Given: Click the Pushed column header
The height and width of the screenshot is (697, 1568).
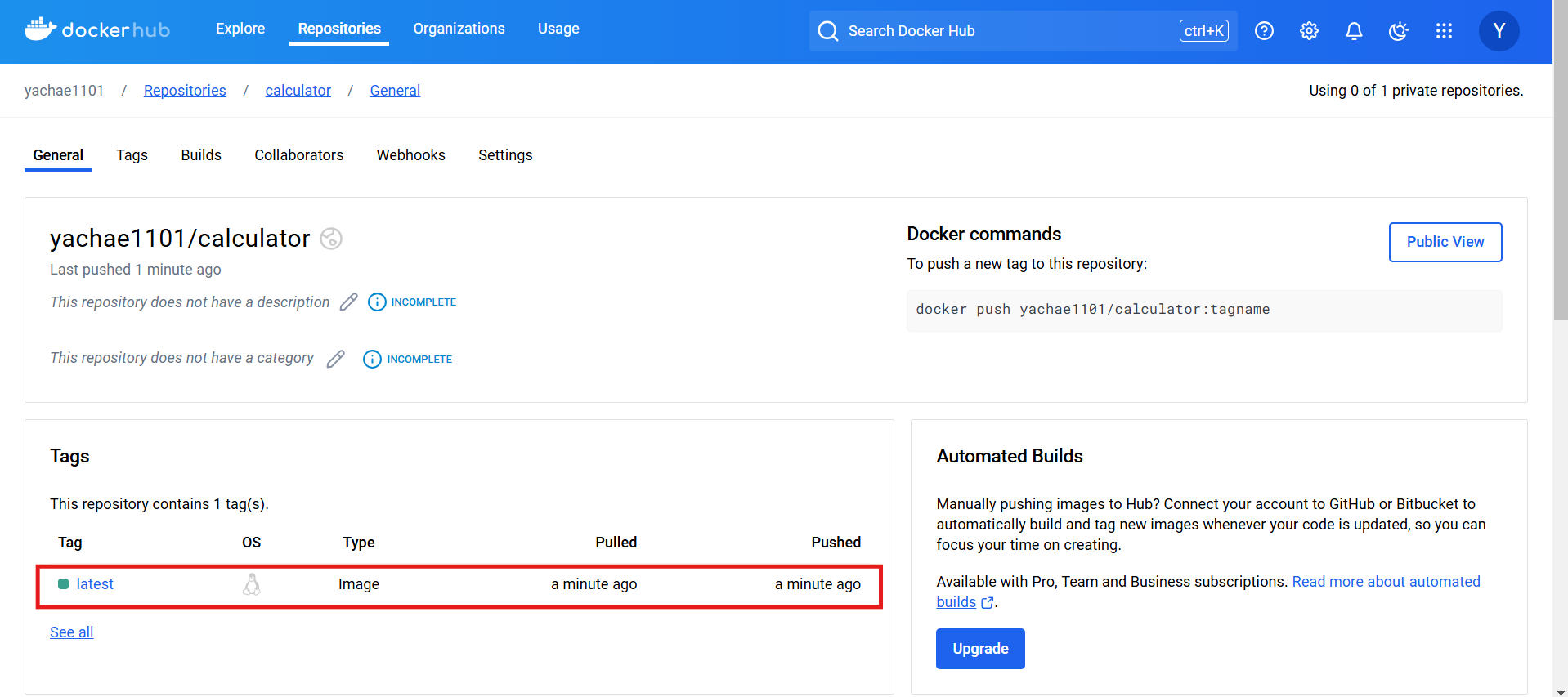Looking at the screenshot, I should point(836,543).
